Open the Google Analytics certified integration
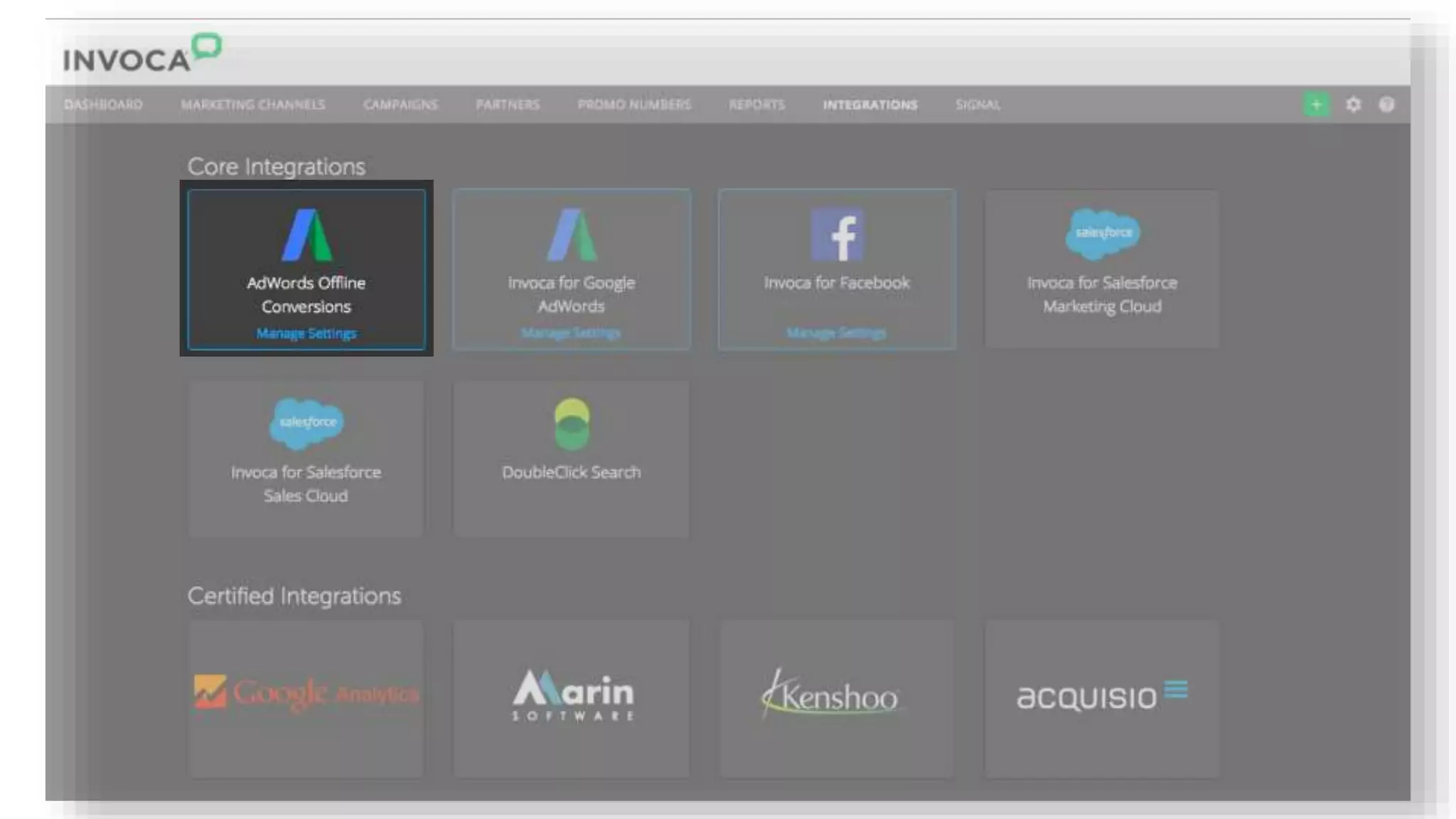1456x819 pixels. [306, 697]
